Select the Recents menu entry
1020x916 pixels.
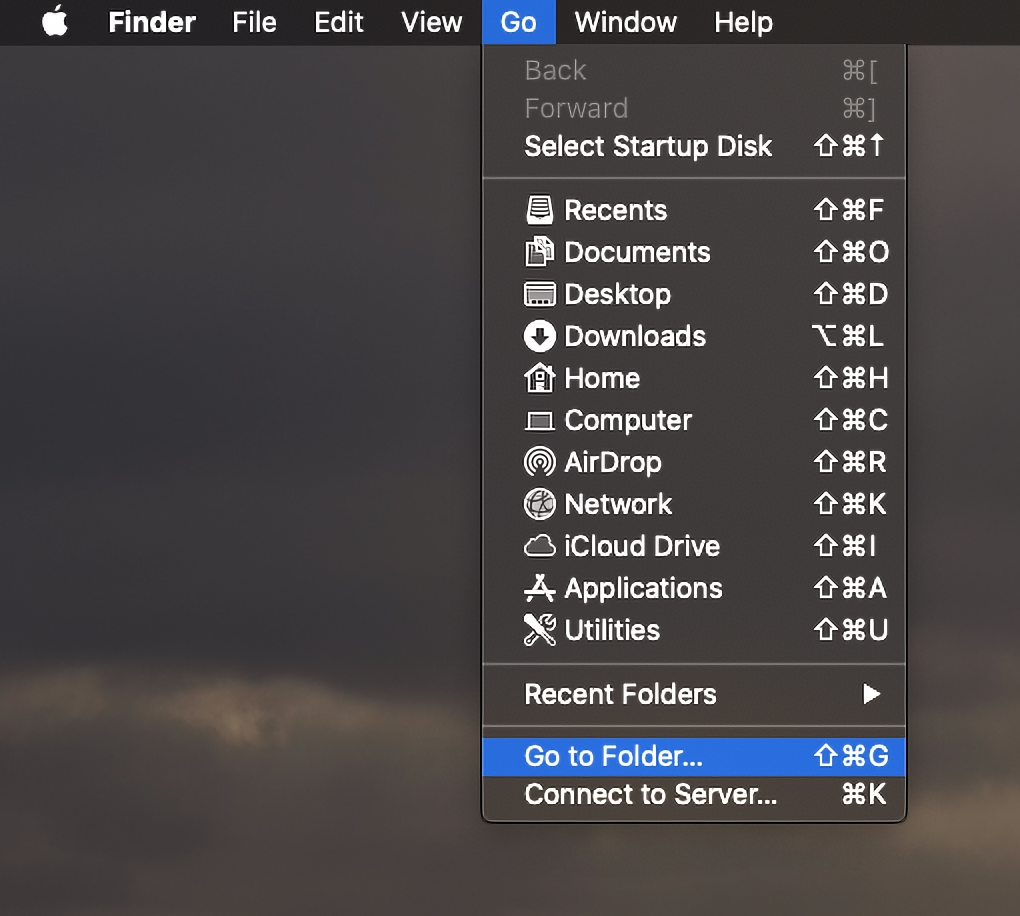pyautogui.click(x=694, y=210)
